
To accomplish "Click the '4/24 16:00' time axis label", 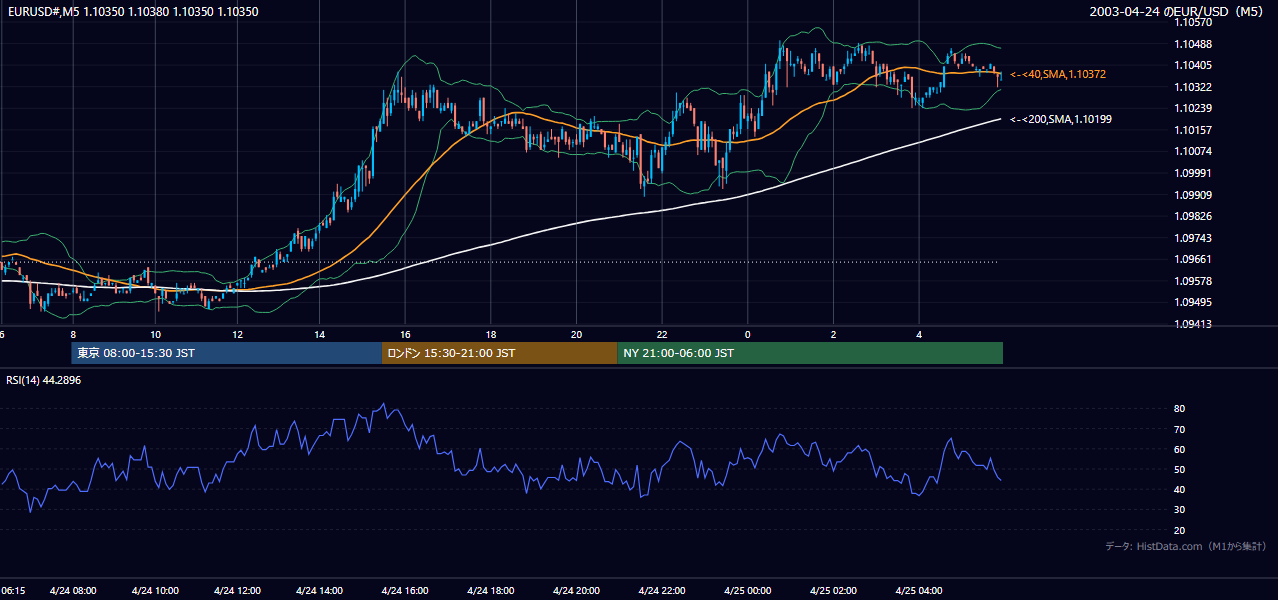I will click(404, 590).
